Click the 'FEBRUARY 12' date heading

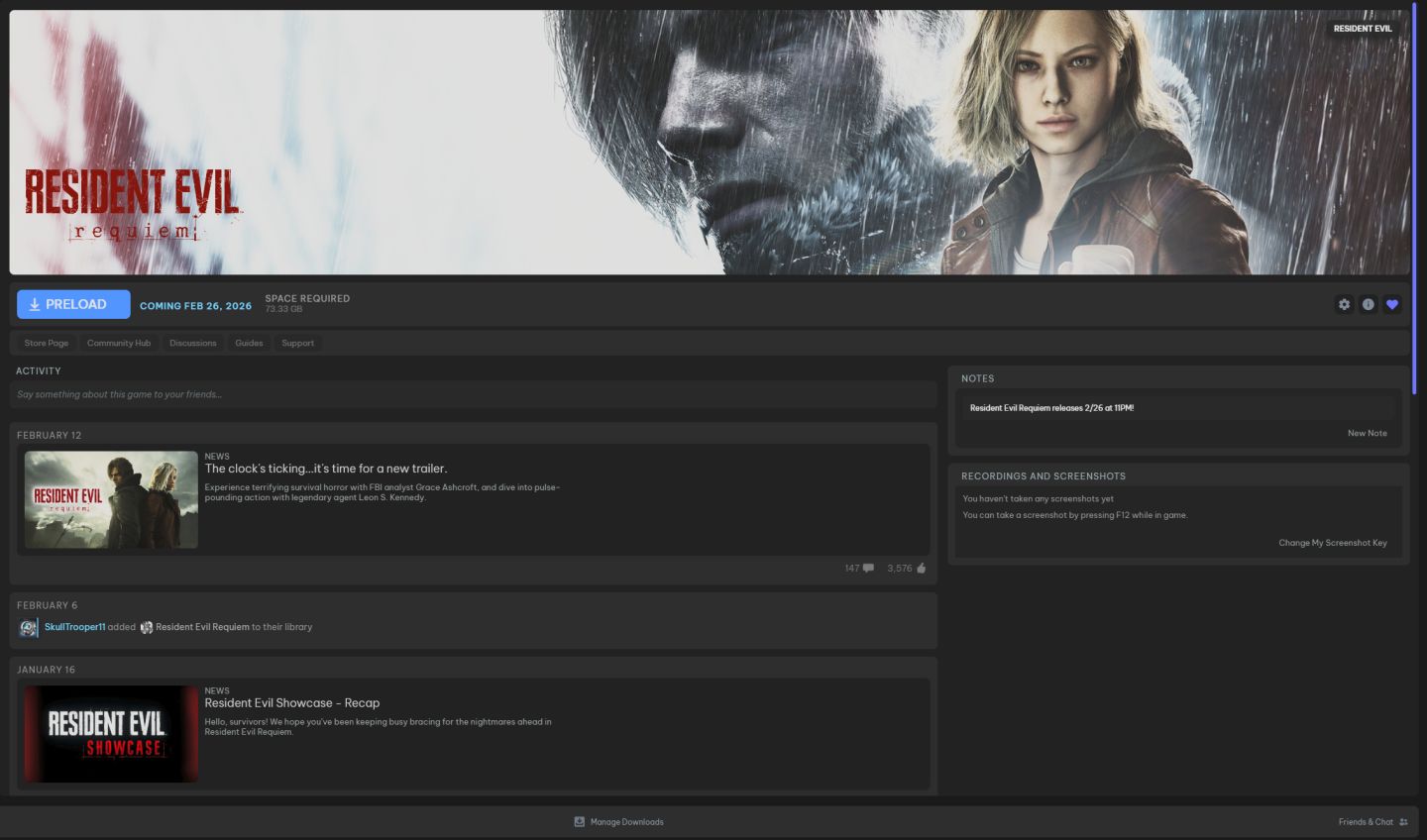pyautogui.click(x=50, y=436)
